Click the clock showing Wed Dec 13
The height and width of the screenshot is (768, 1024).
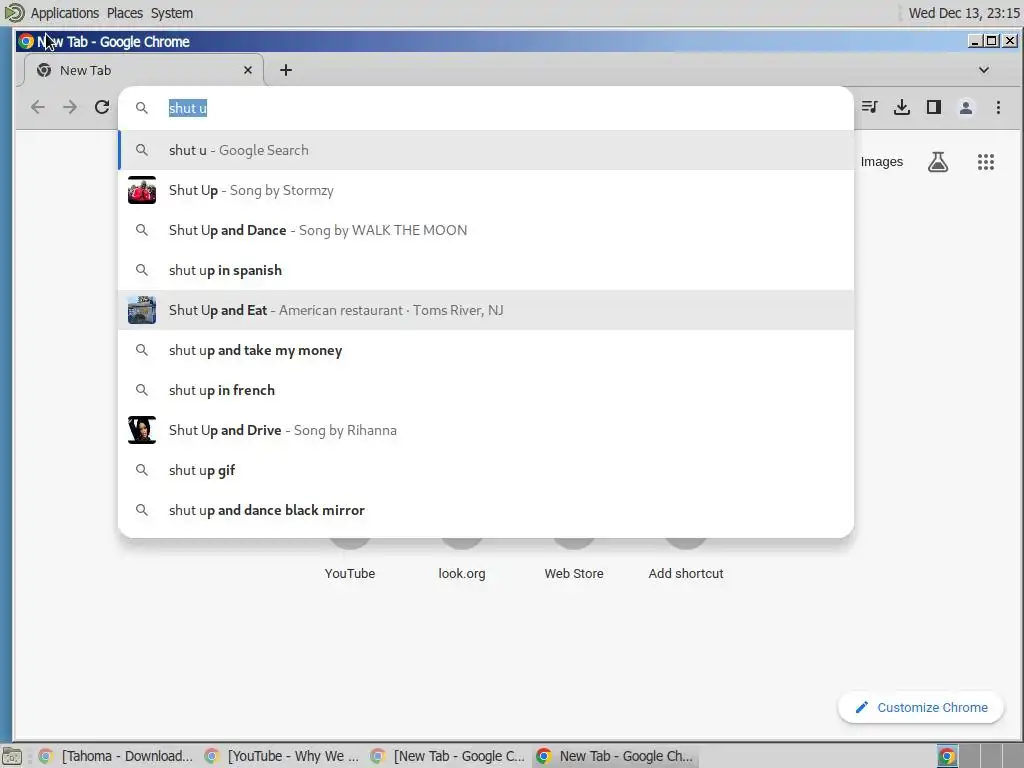click(964, 13)
